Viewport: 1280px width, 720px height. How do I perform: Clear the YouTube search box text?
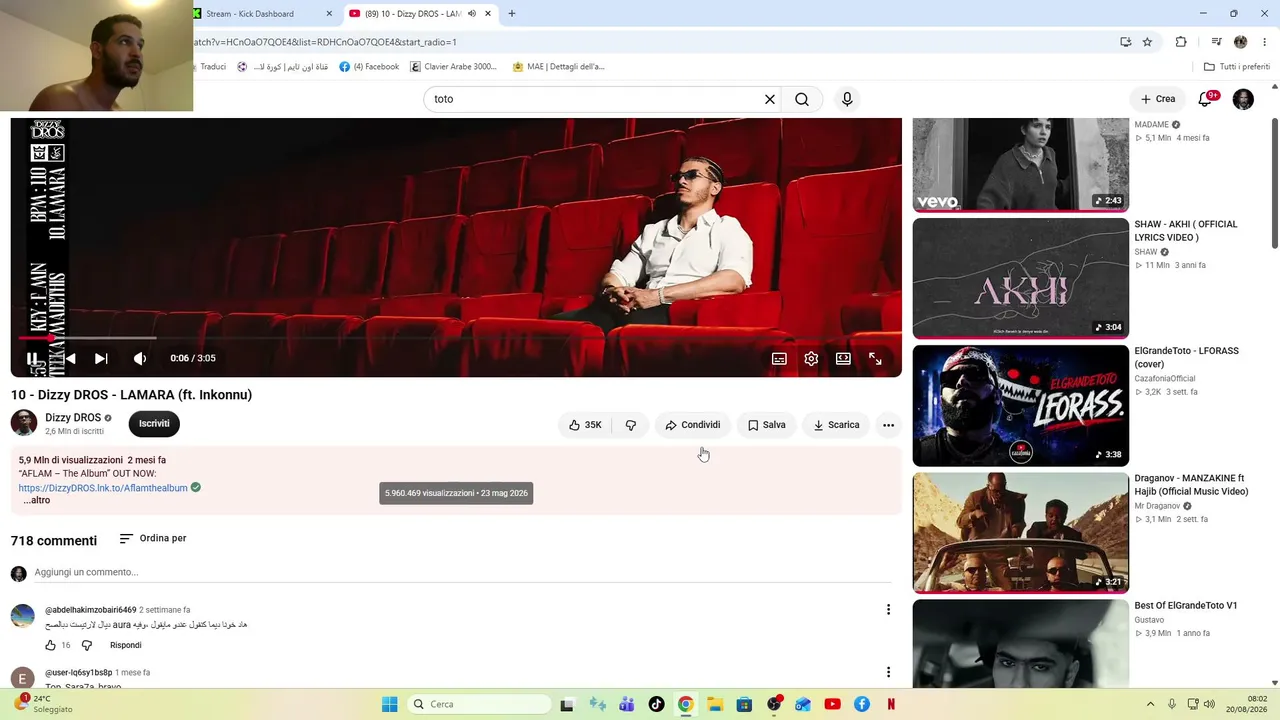coord(770,99)
